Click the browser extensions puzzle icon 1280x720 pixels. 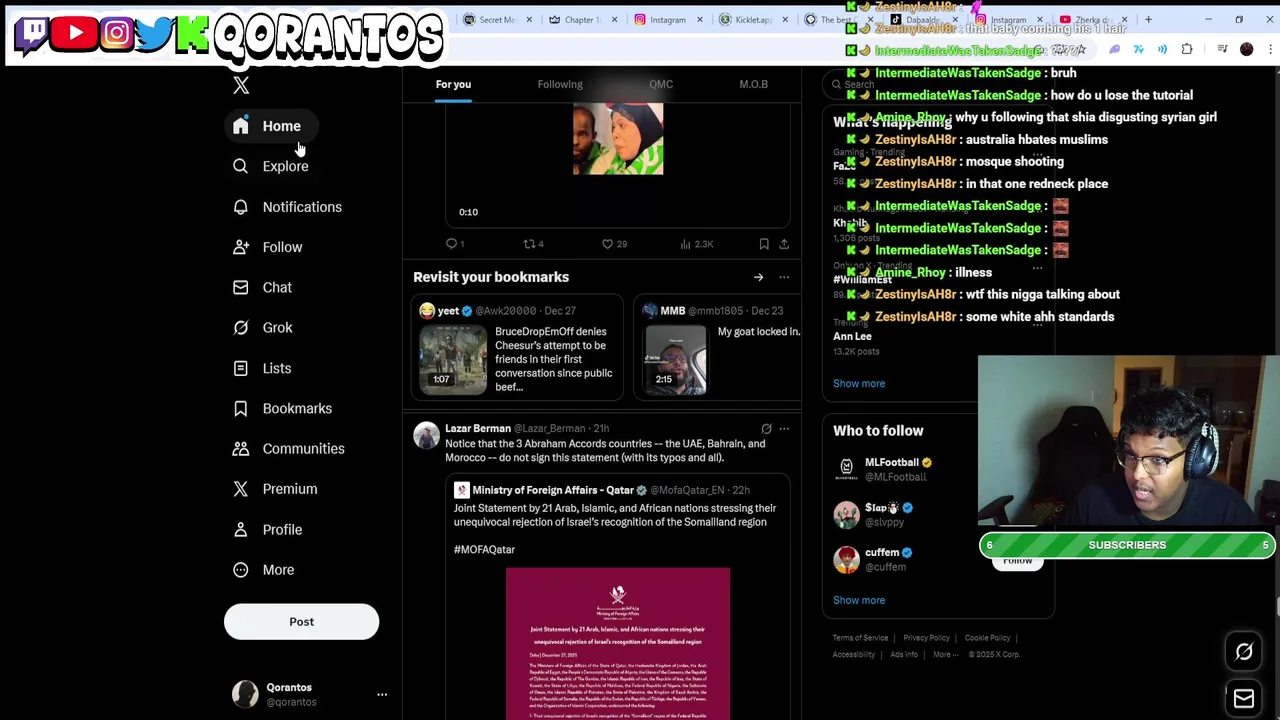(1187, 49)
